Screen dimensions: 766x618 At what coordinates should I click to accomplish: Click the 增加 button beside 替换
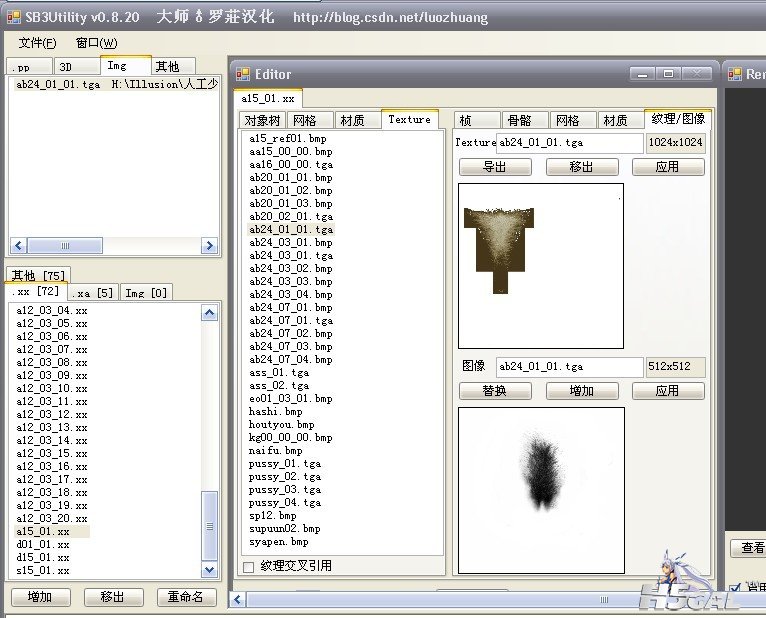[582, 391]
